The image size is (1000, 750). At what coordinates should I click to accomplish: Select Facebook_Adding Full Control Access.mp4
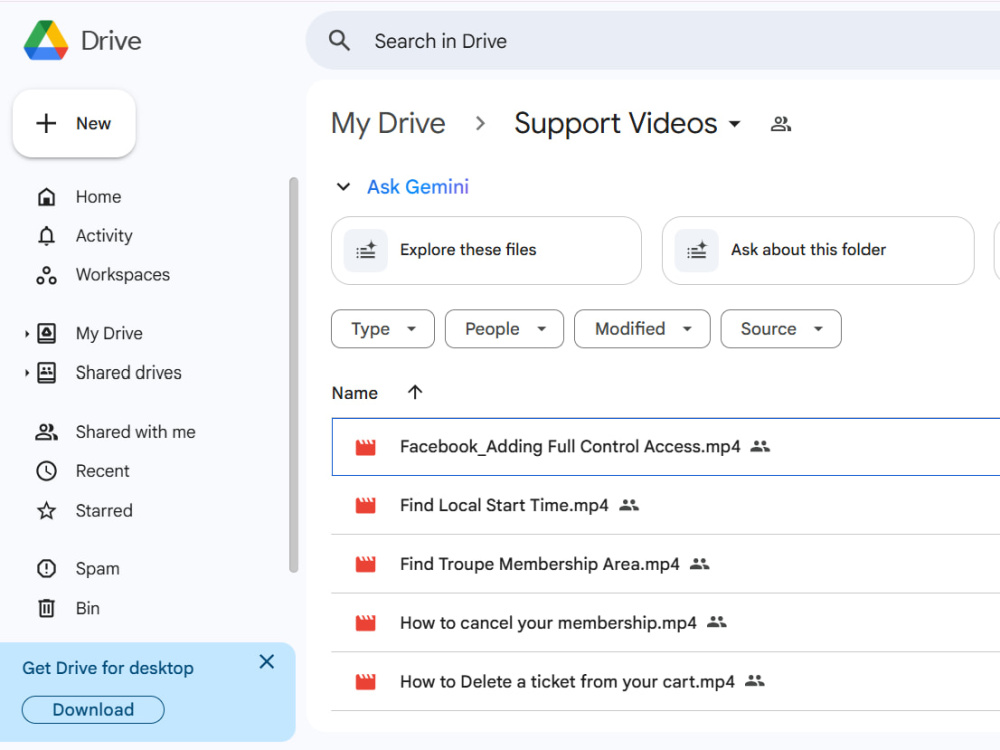(x=666, y=447)
